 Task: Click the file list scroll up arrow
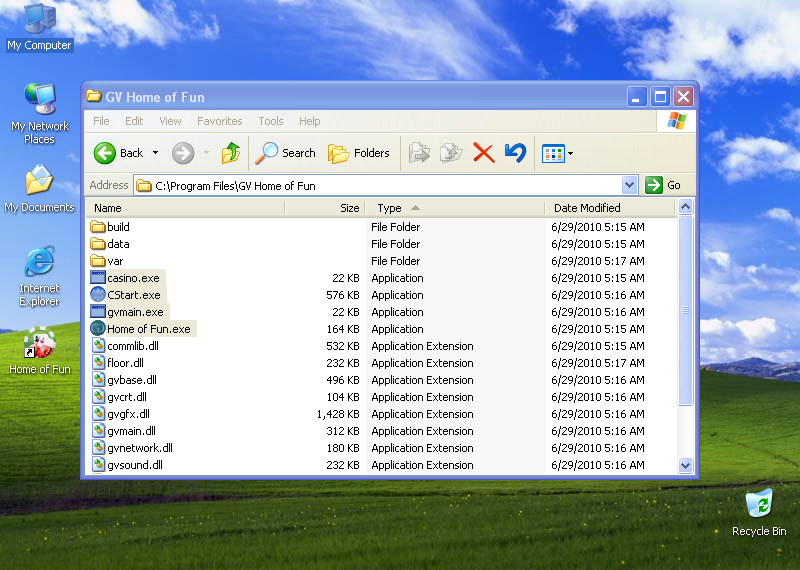click(685, 207)
